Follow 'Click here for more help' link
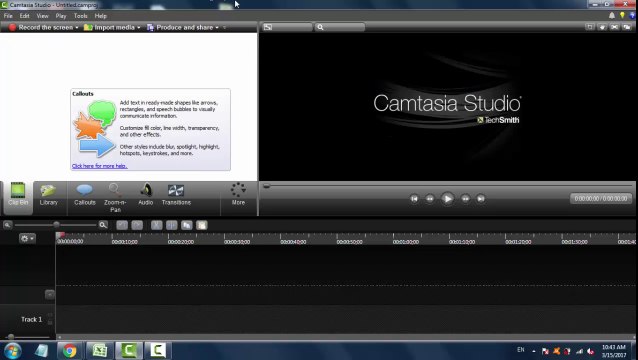638x360 pixels. (100, 166)
